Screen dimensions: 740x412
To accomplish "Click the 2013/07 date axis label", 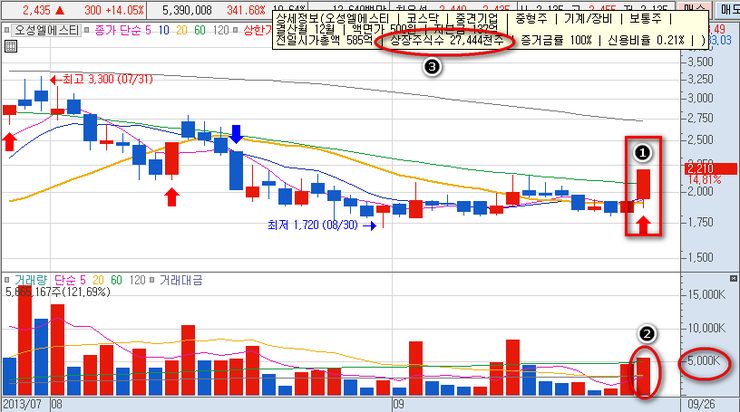I will pos(22,404).
